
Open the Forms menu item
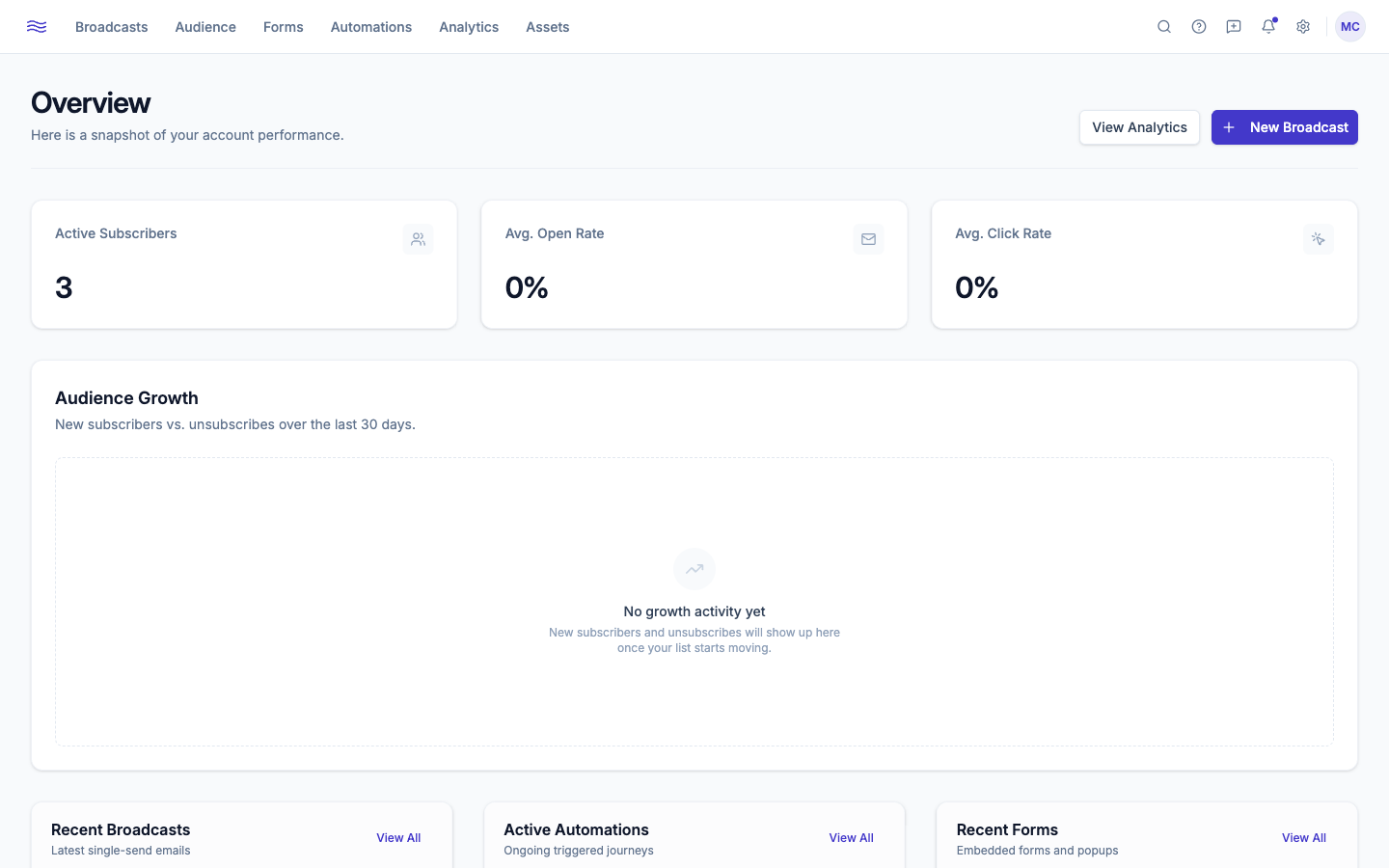pos(284,27)
